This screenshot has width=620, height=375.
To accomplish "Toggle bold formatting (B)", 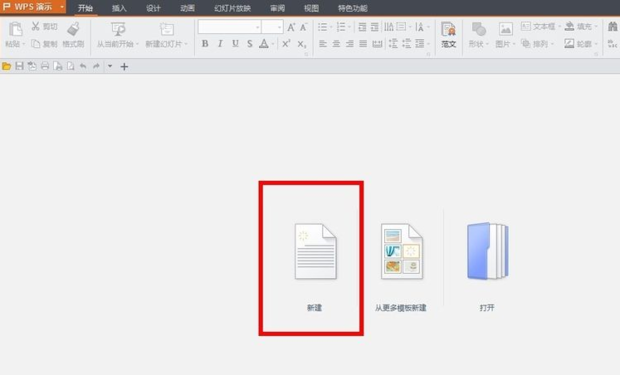I will pos(205,44).
